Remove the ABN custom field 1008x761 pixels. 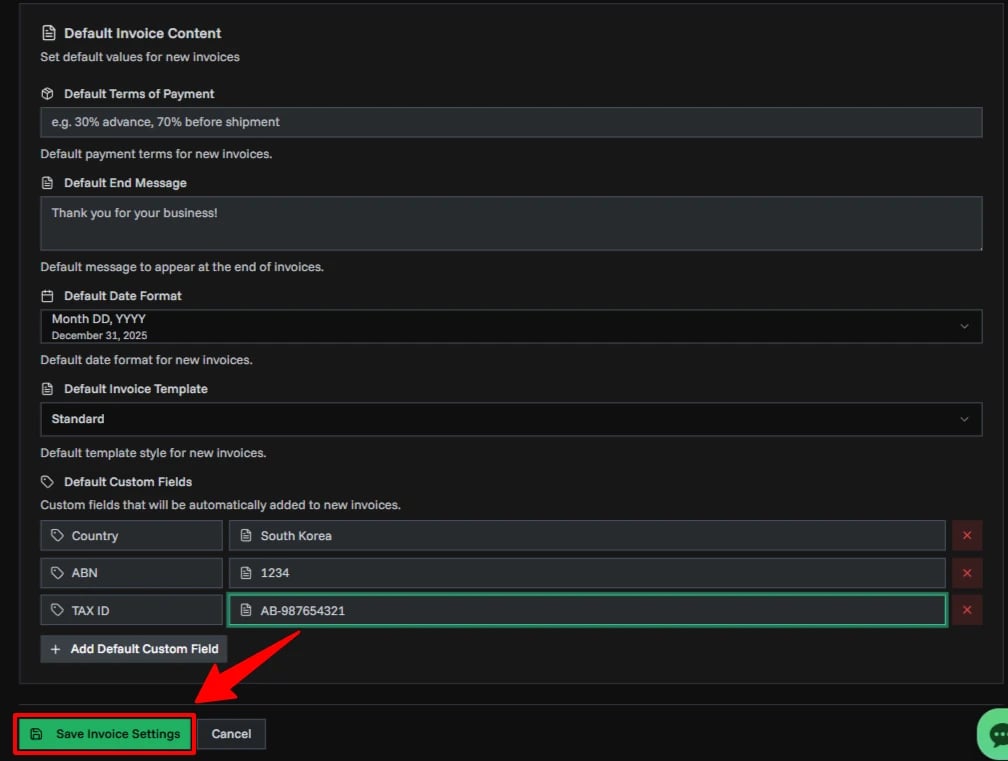point(966,572)
